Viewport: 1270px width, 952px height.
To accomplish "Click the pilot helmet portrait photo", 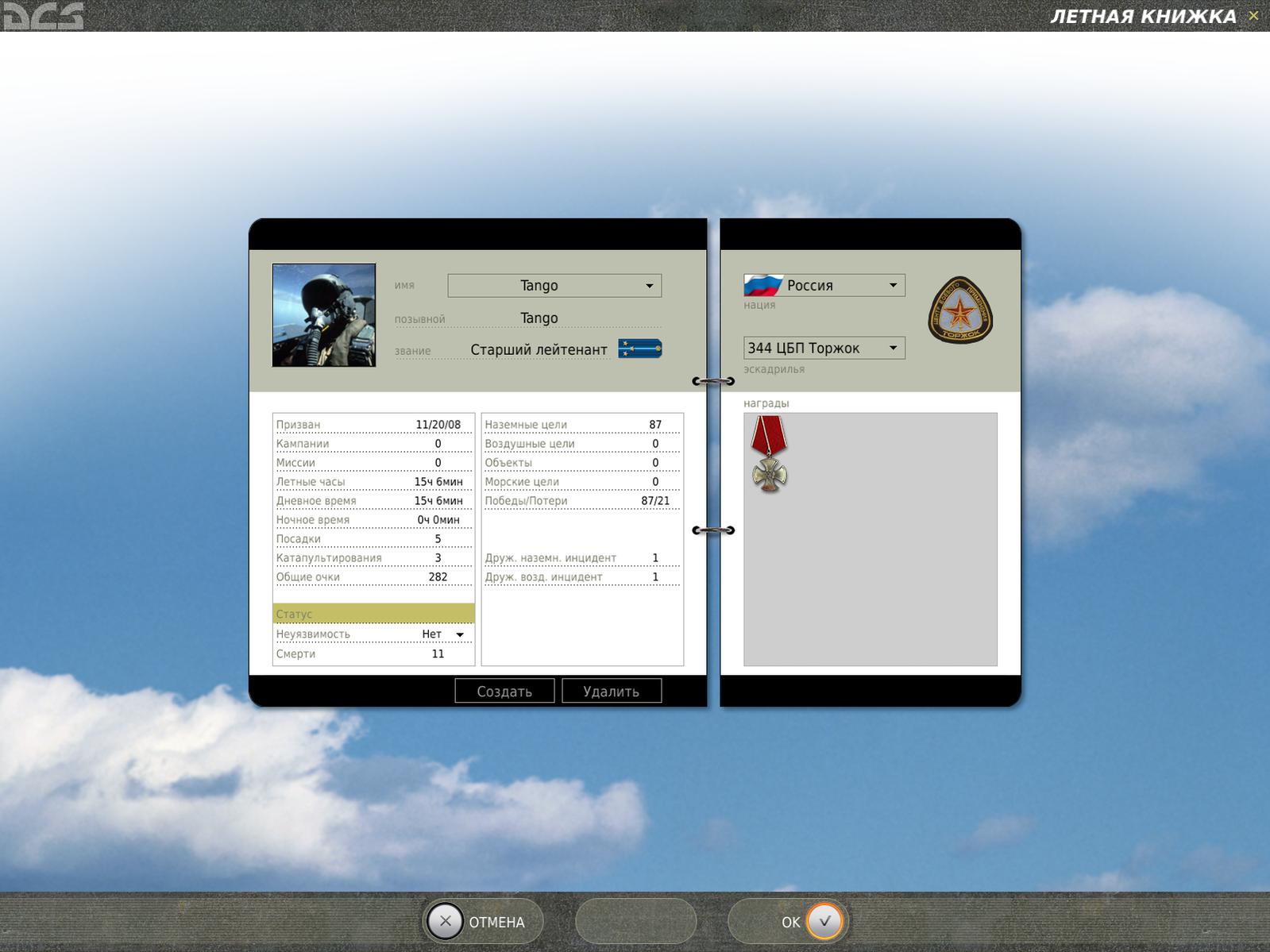I will click(x=324, y=315).
